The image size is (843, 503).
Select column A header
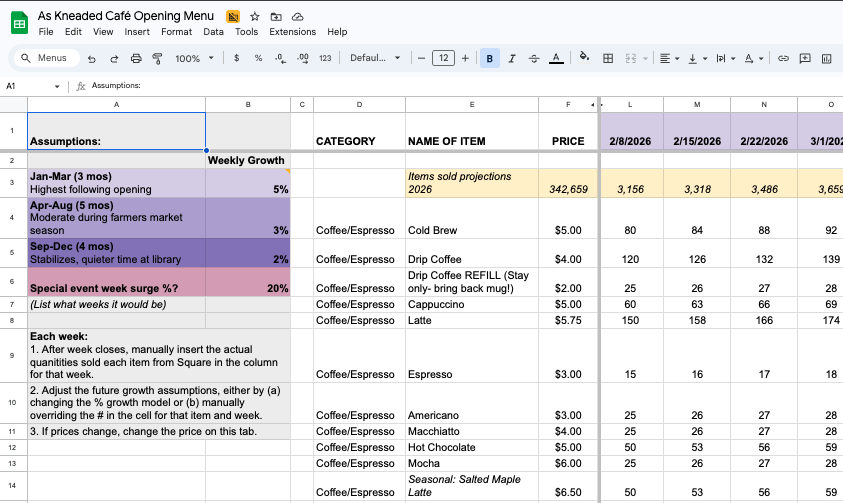[117, 105]
